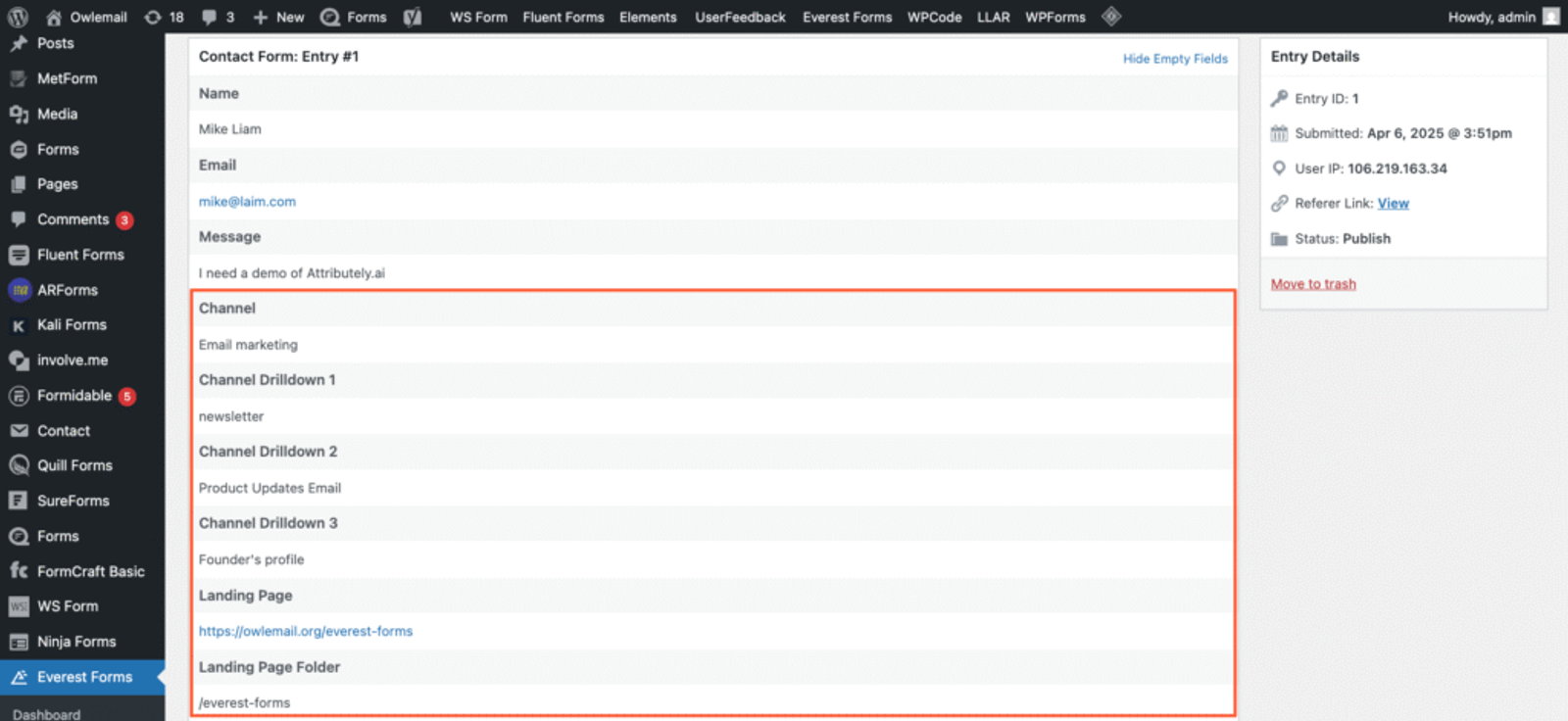
Task: Open UserFeedback in the admin bar
Action: click(x=740, y=18)
